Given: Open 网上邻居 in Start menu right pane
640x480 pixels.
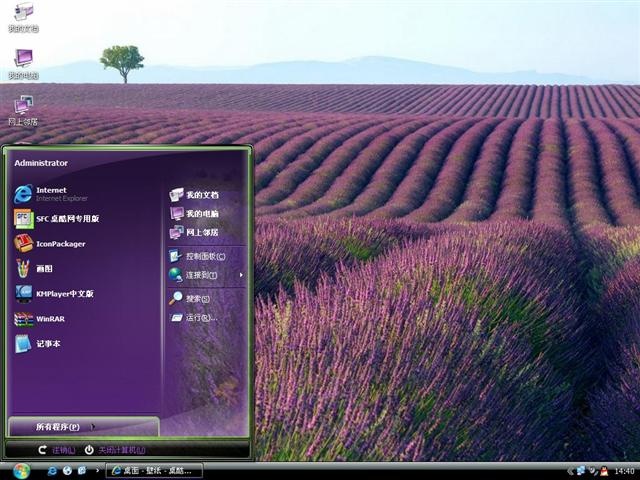Looking at the screenshot, I should 195,232.
